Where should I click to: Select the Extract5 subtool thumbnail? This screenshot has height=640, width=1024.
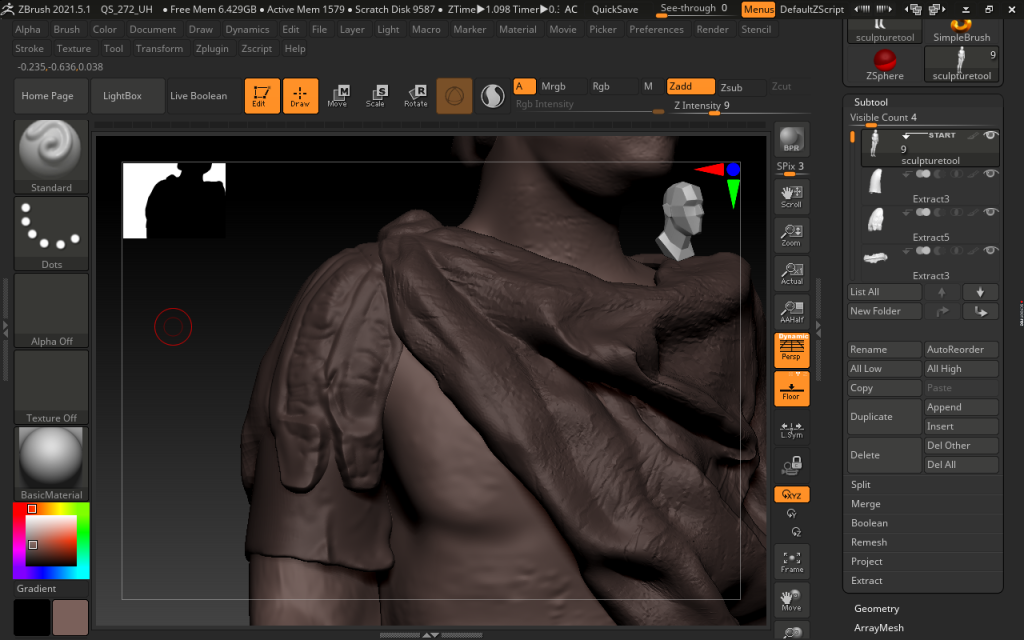pyautogui.click(x=875, y=220)
